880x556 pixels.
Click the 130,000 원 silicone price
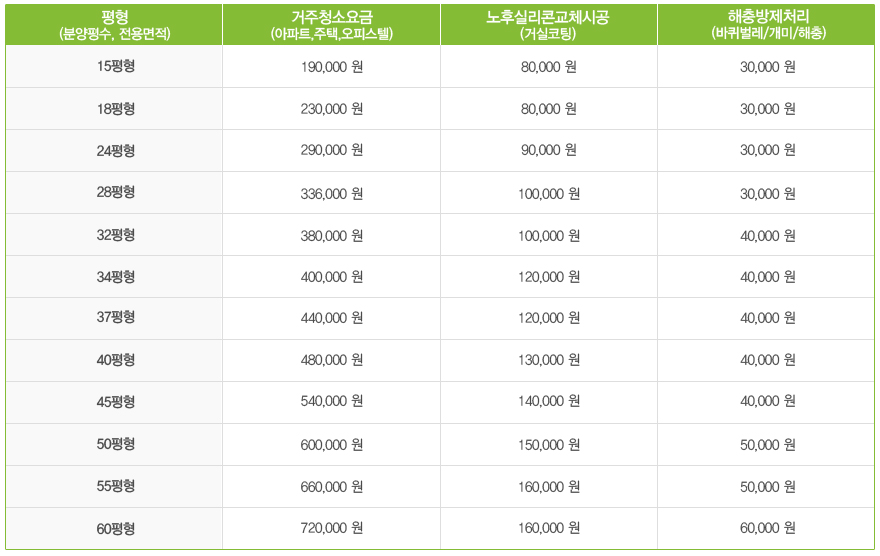[548, 360]
